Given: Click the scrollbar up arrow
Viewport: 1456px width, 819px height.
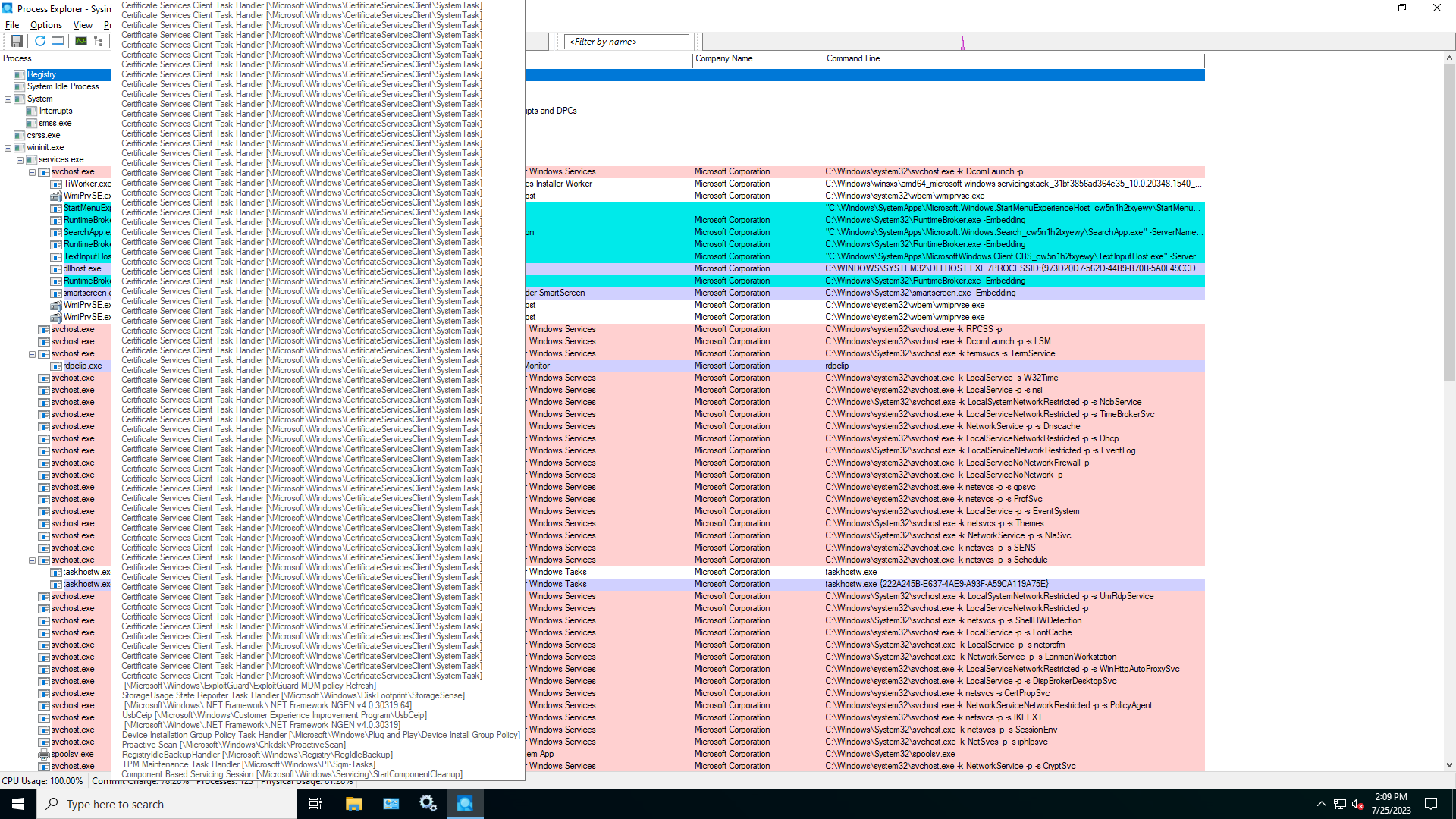Looking at the screenshot, I should pyautogui.click(x=1449, y=58).
